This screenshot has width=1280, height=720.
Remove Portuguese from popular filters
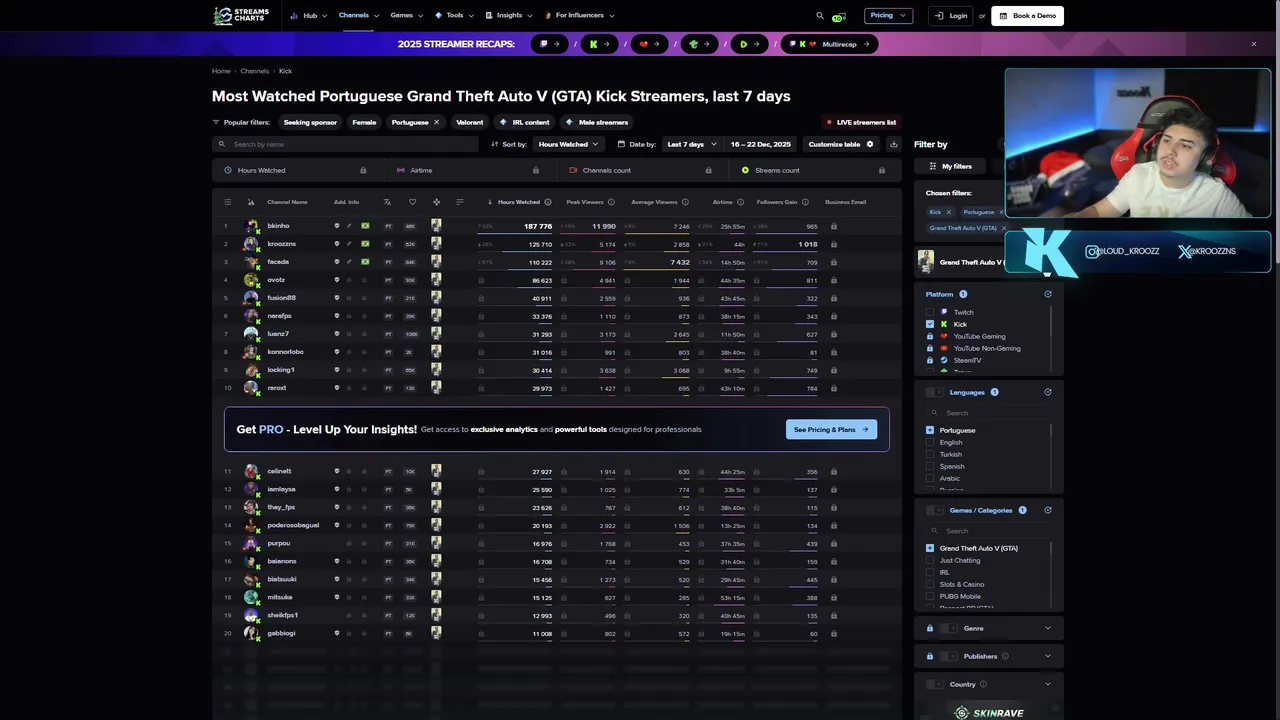click(436, 122)
